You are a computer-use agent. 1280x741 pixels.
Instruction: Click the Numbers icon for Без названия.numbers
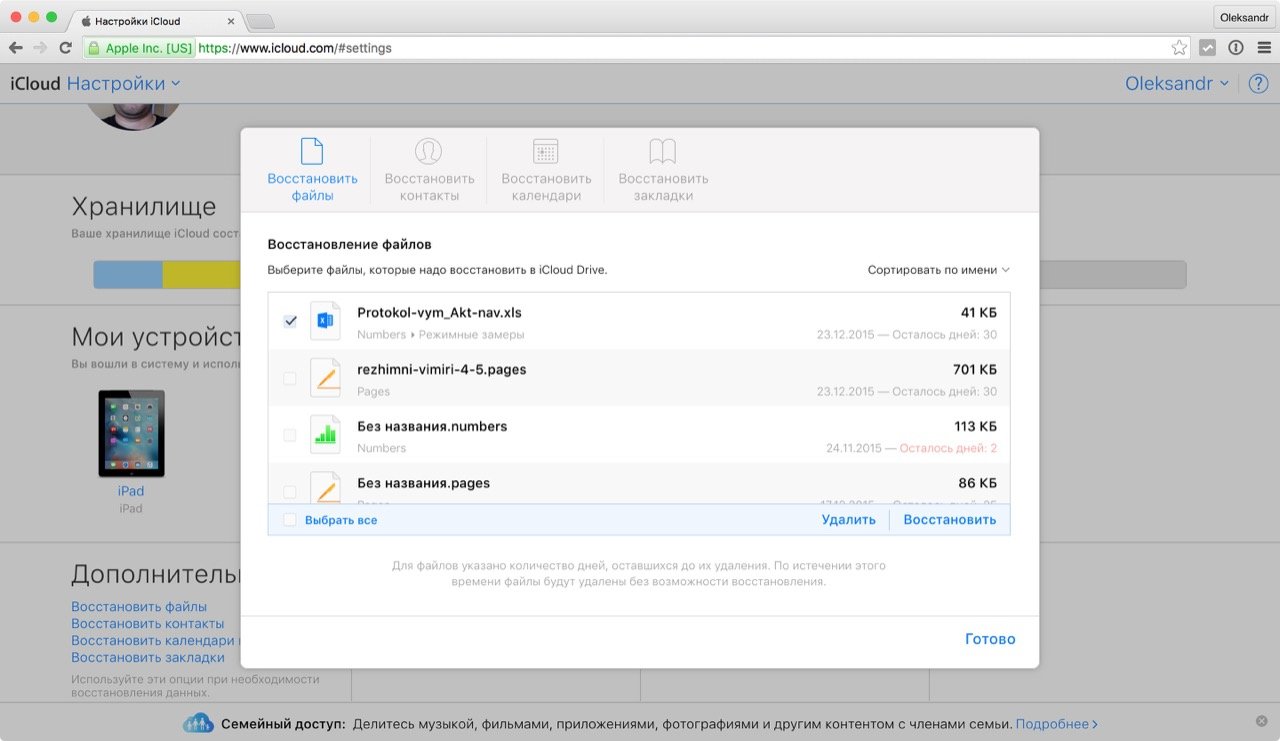click(325, 435)
